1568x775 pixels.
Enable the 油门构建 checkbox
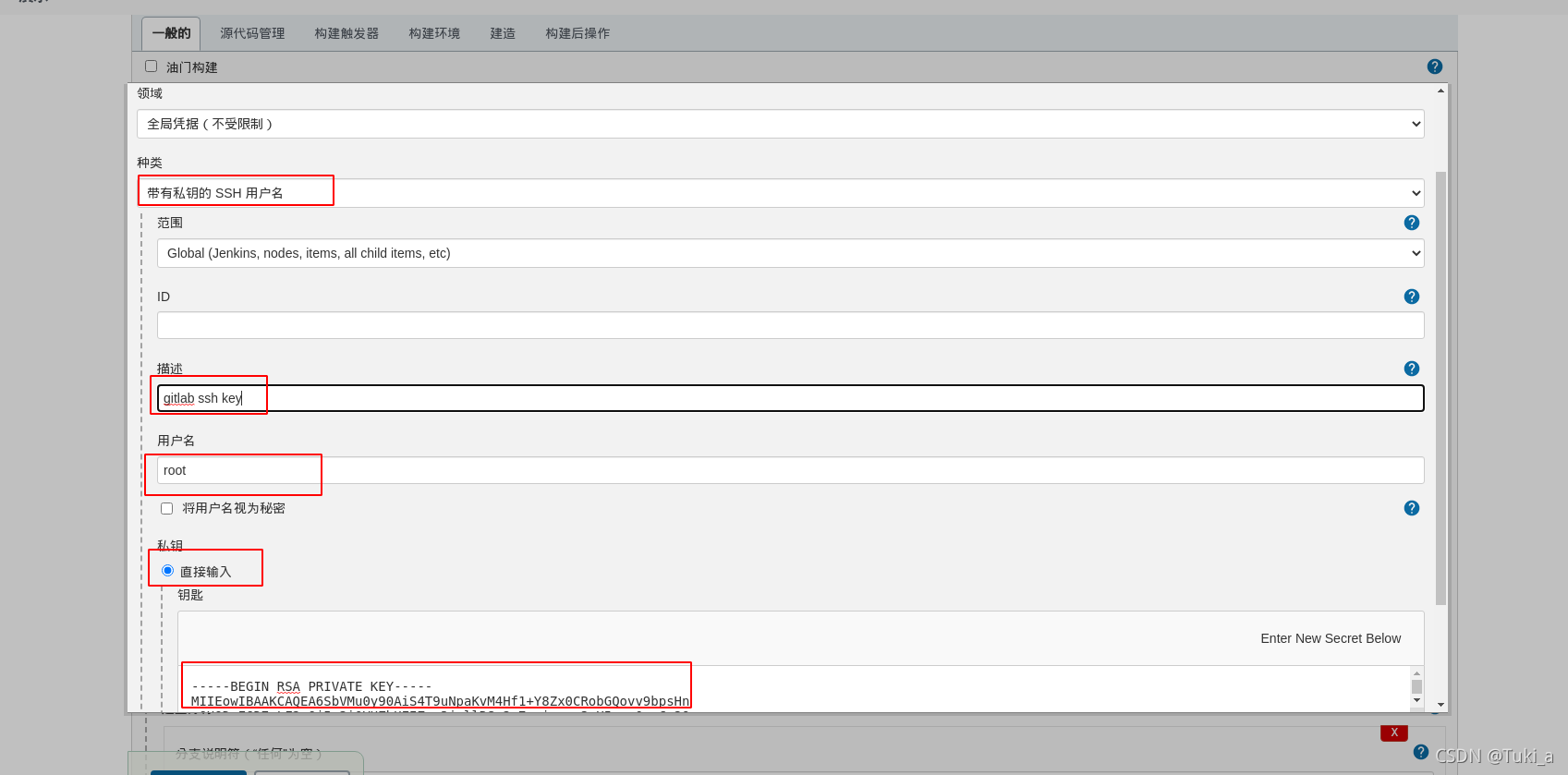pyautogui.click(x=151, y=67)
